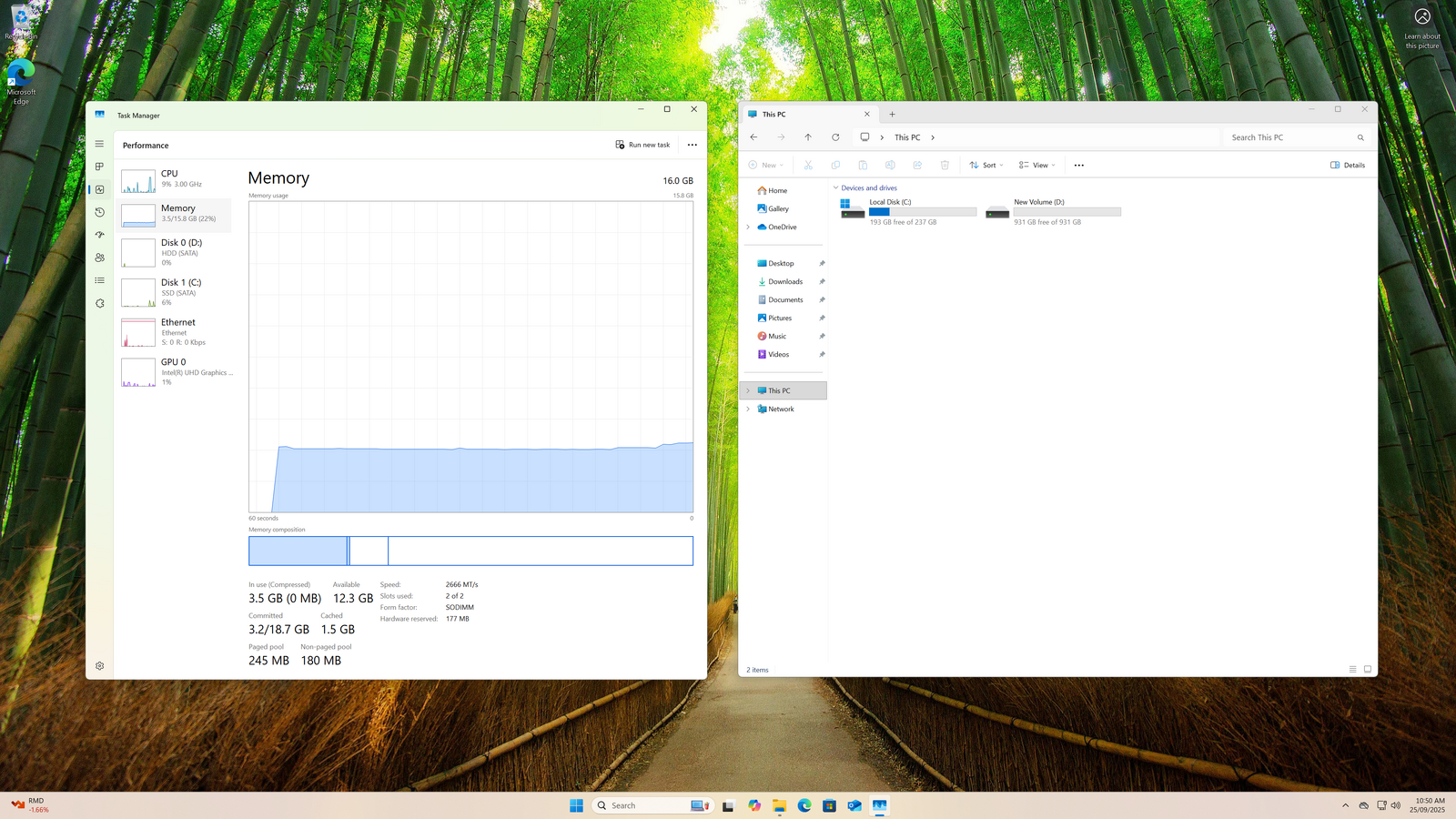Image resolution: width=1456 pixels, height=819 pixels.
Task: Toggle Task Manager hamburger navigation menu
Action: [x=99, y=144]
